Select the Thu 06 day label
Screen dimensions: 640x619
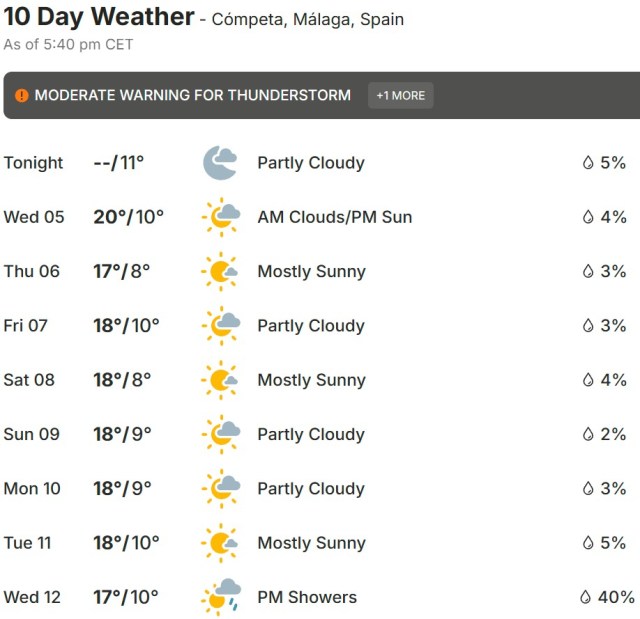coord(32,272)
